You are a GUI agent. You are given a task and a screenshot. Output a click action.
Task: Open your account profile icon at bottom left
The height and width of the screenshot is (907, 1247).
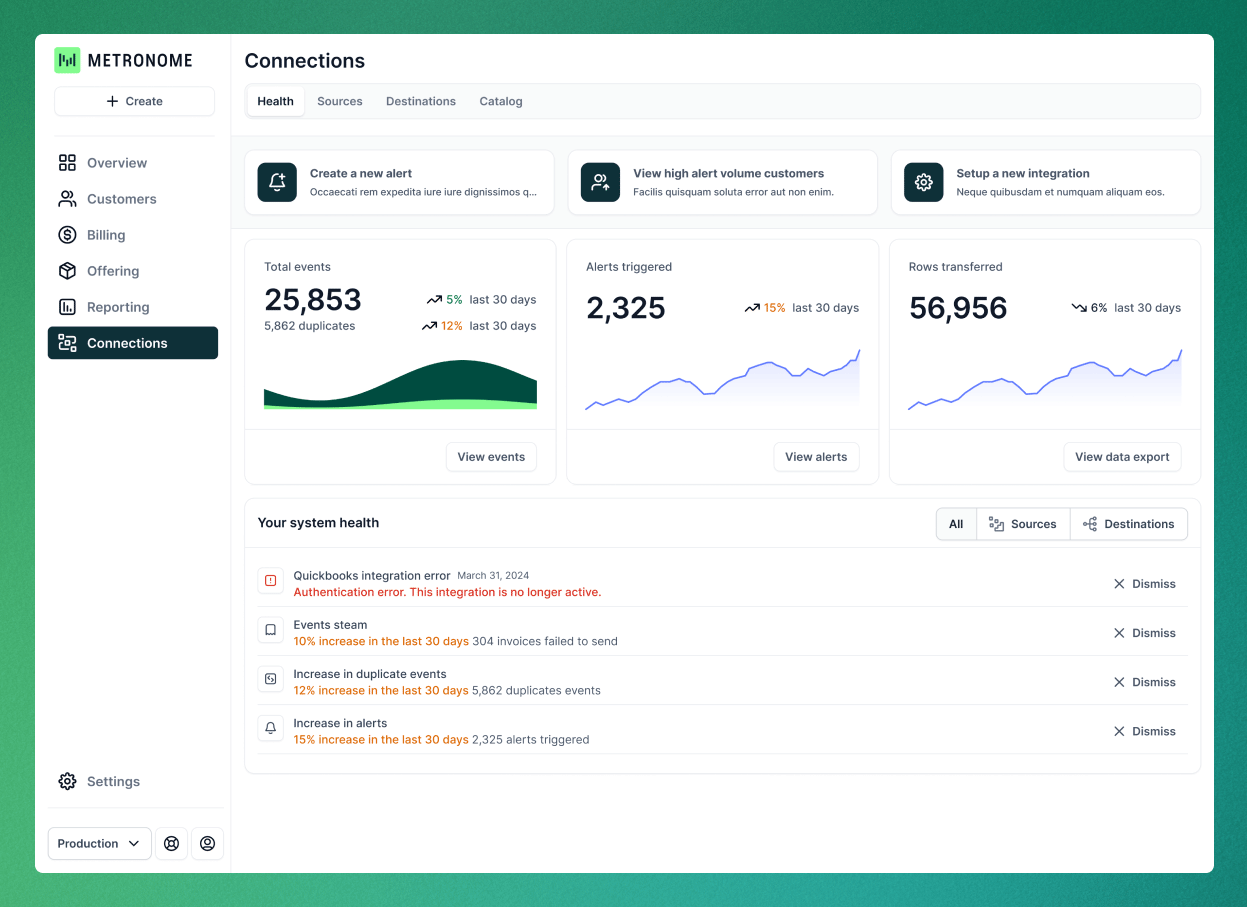[207, 843]
